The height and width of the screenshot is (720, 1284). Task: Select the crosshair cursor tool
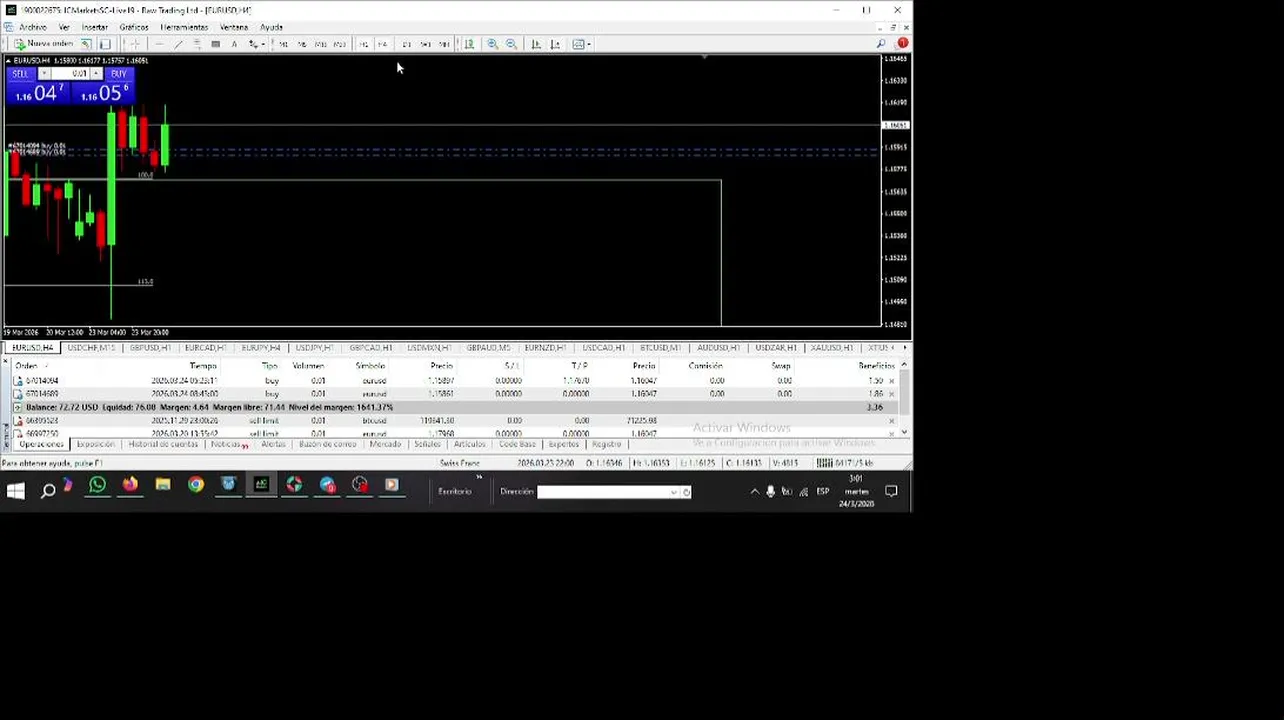(135, 44)
